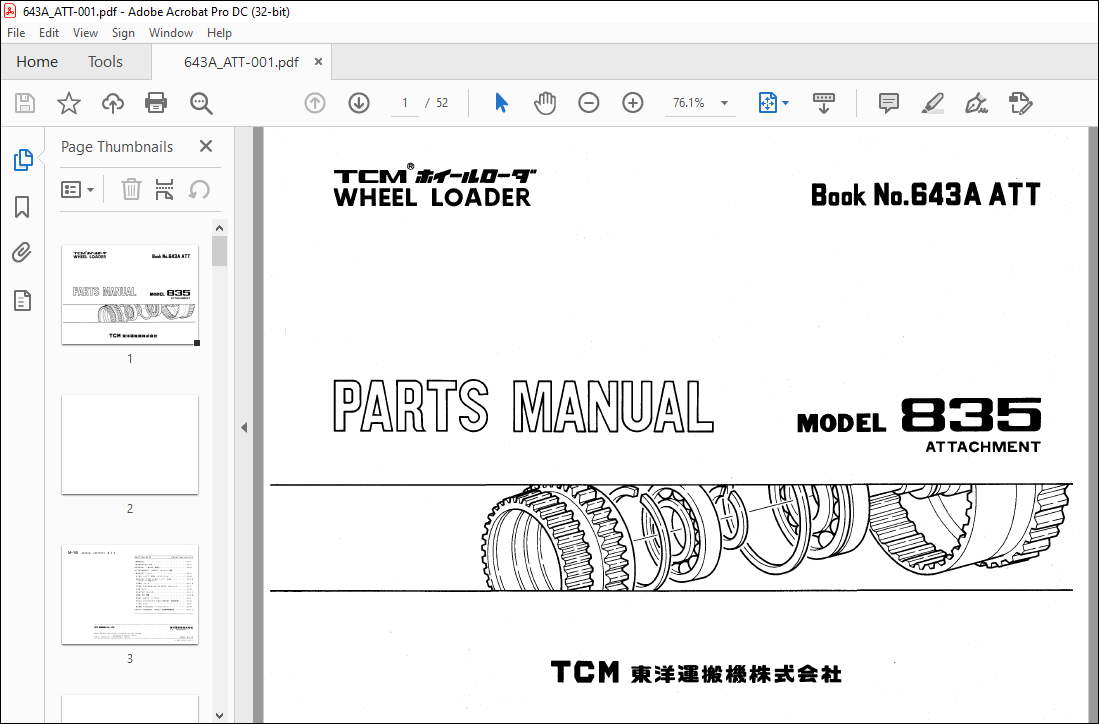The image size is (1099, 724).
Task: Select page 3 thumbnail
Action: [130, 594]
